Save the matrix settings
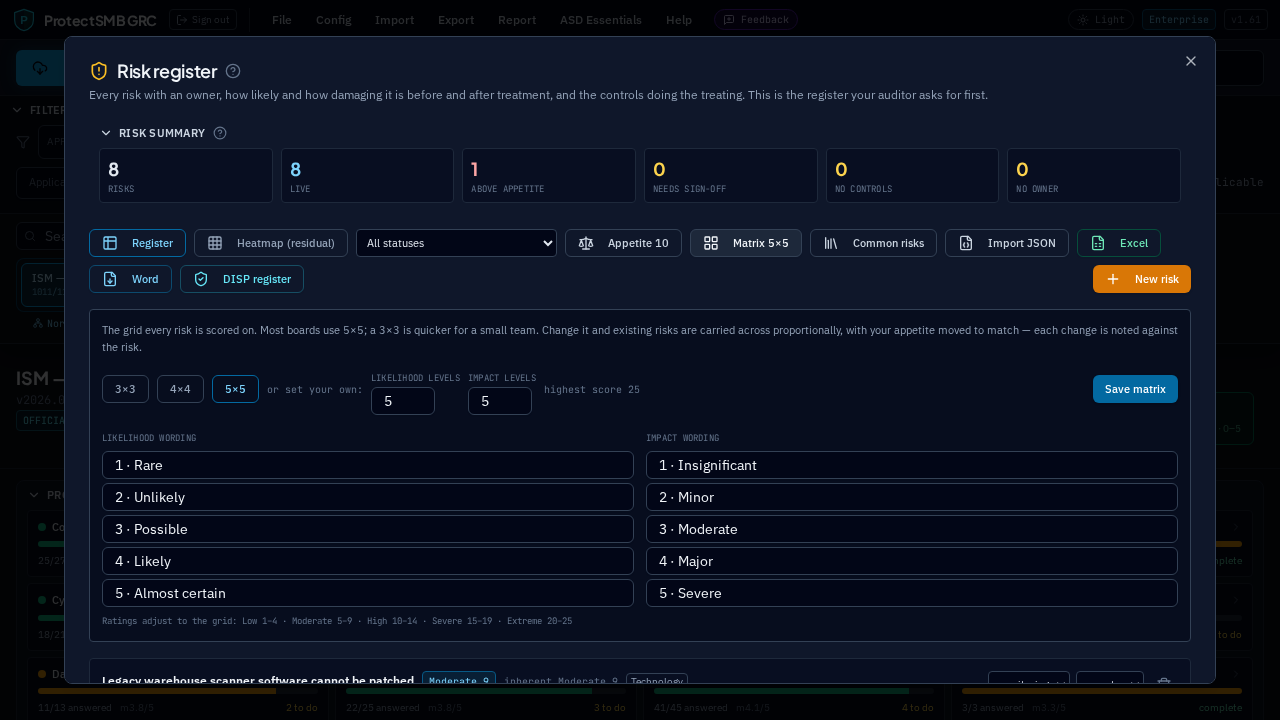Screen dimensions: 1280x720 (1135, 389)
